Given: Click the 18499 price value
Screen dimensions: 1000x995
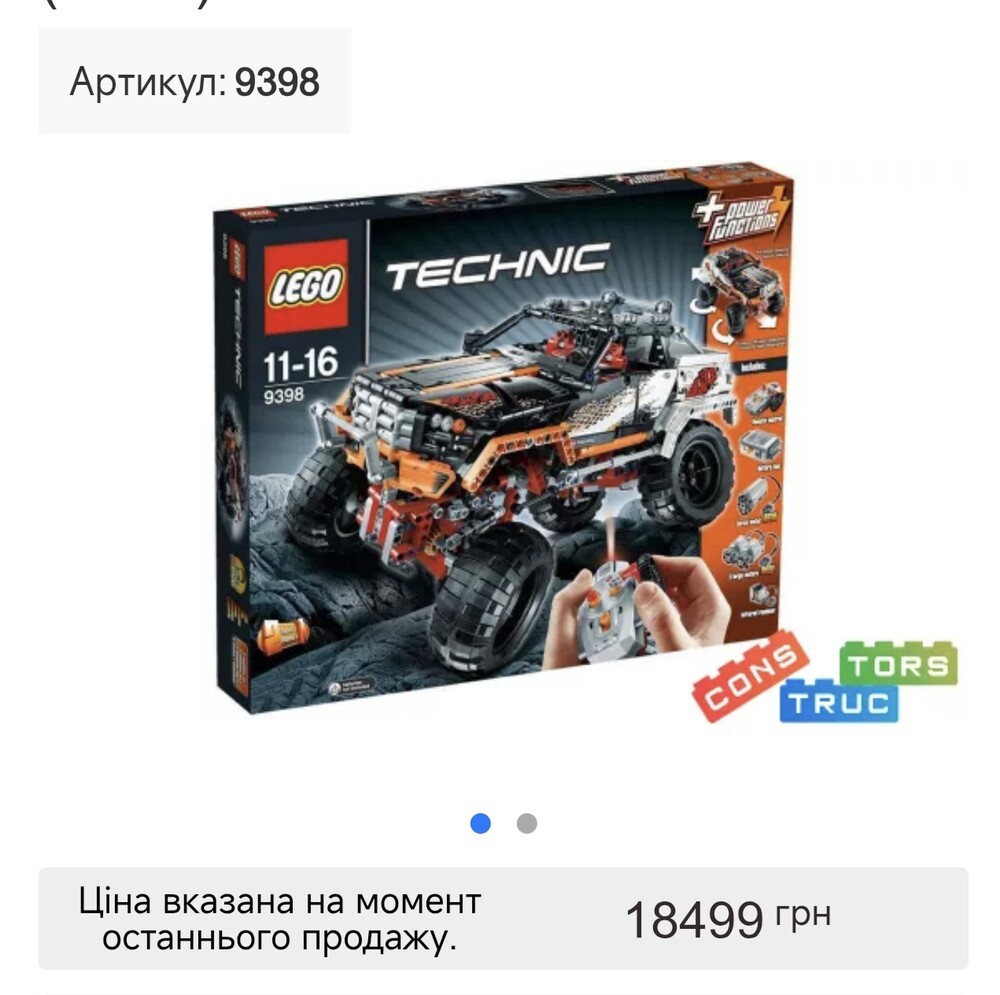Looking at the screenshot, I should tap(695, 920).
